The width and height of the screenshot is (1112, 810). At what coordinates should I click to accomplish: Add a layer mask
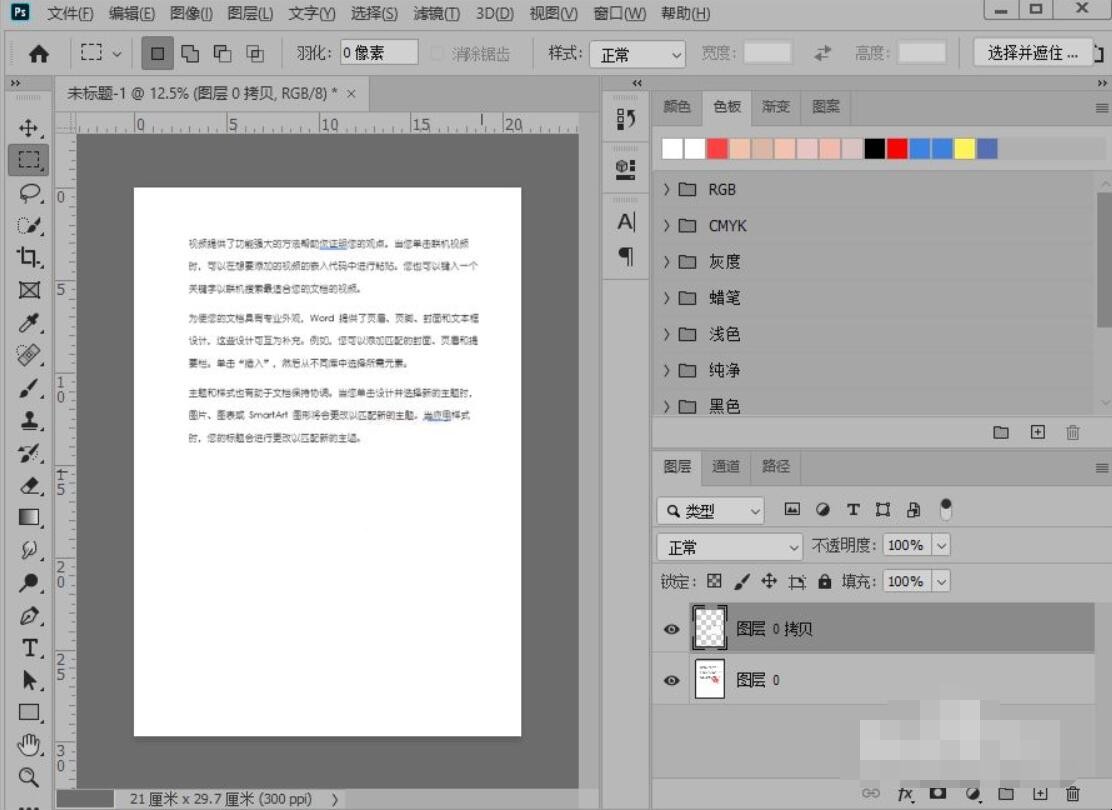pyautogui.click(x=938, y=793)
